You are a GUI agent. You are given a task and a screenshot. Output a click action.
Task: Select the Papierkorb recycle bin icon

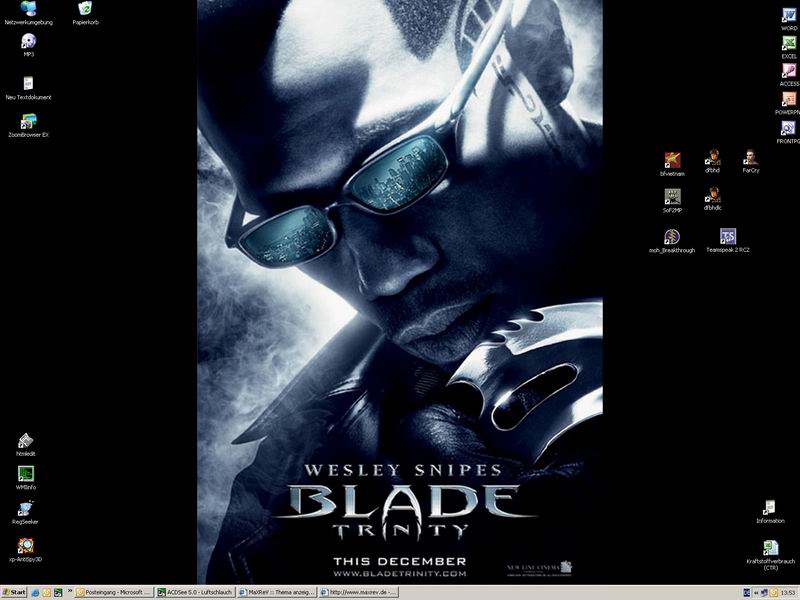coord(85,10)
